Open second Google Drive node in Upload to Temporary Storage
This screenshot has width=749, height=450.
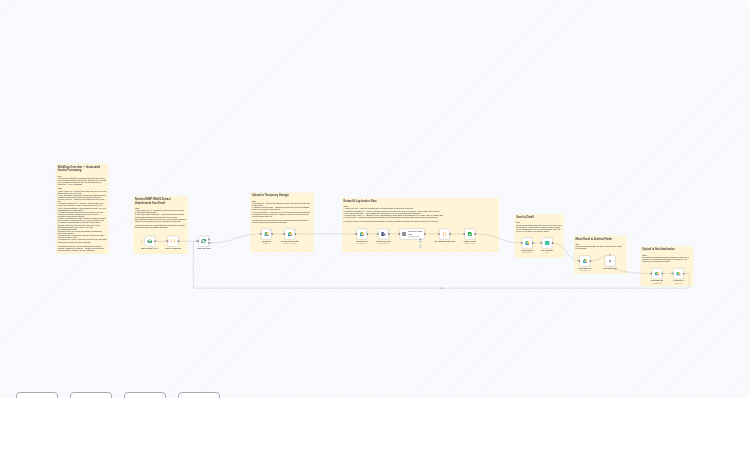click(290, 234)
